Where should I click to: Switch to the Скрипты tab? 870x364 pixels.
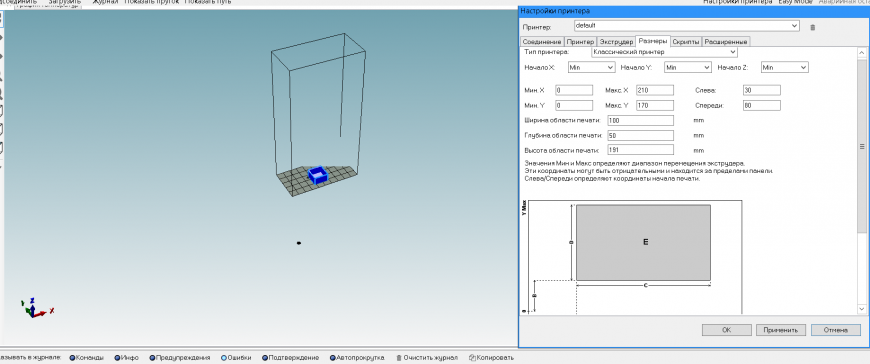pos(686,42)
